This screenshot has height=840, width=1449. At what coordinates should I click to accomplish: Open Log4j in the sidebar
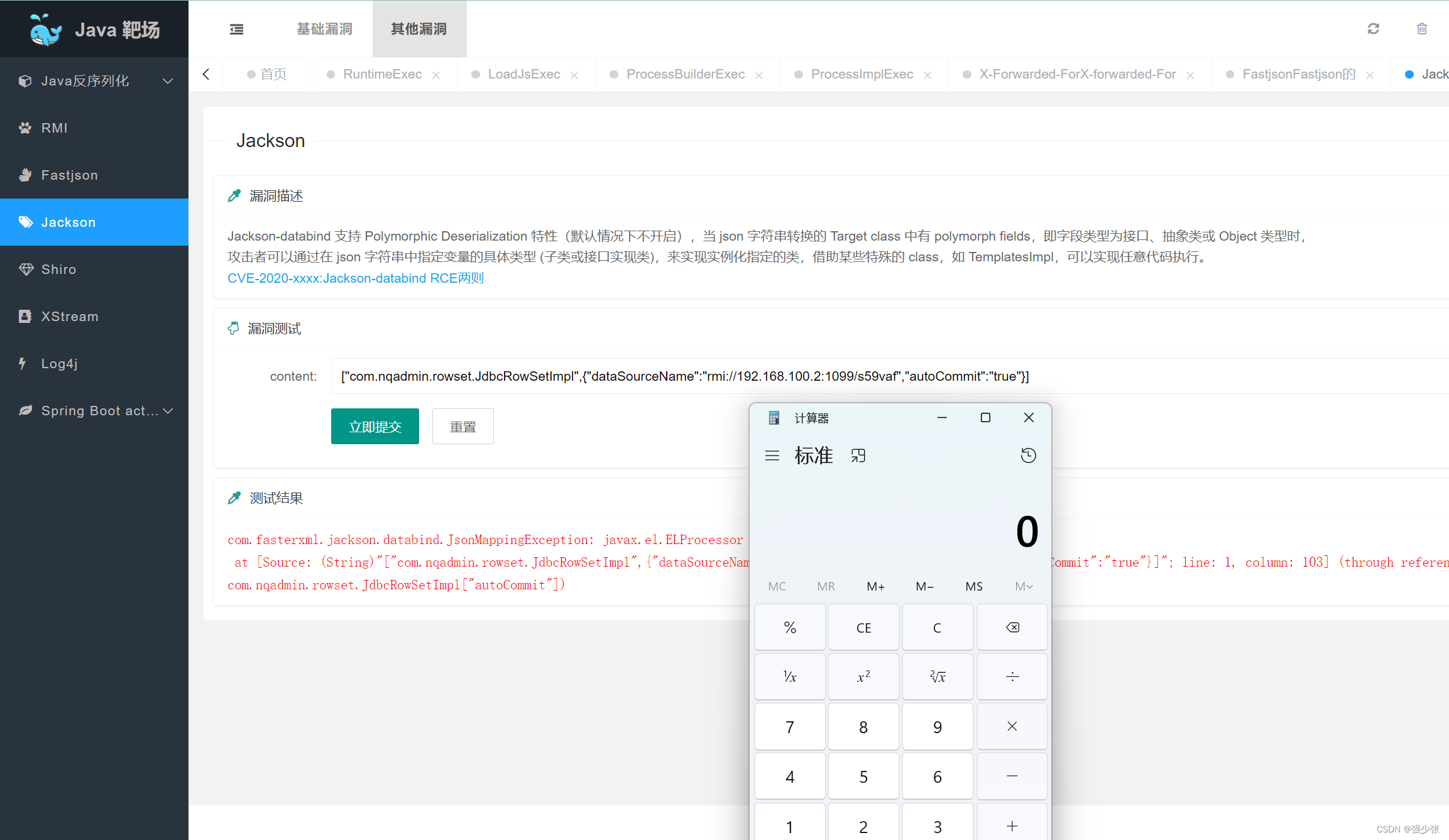pyautogui.click(x=94, y=363)
